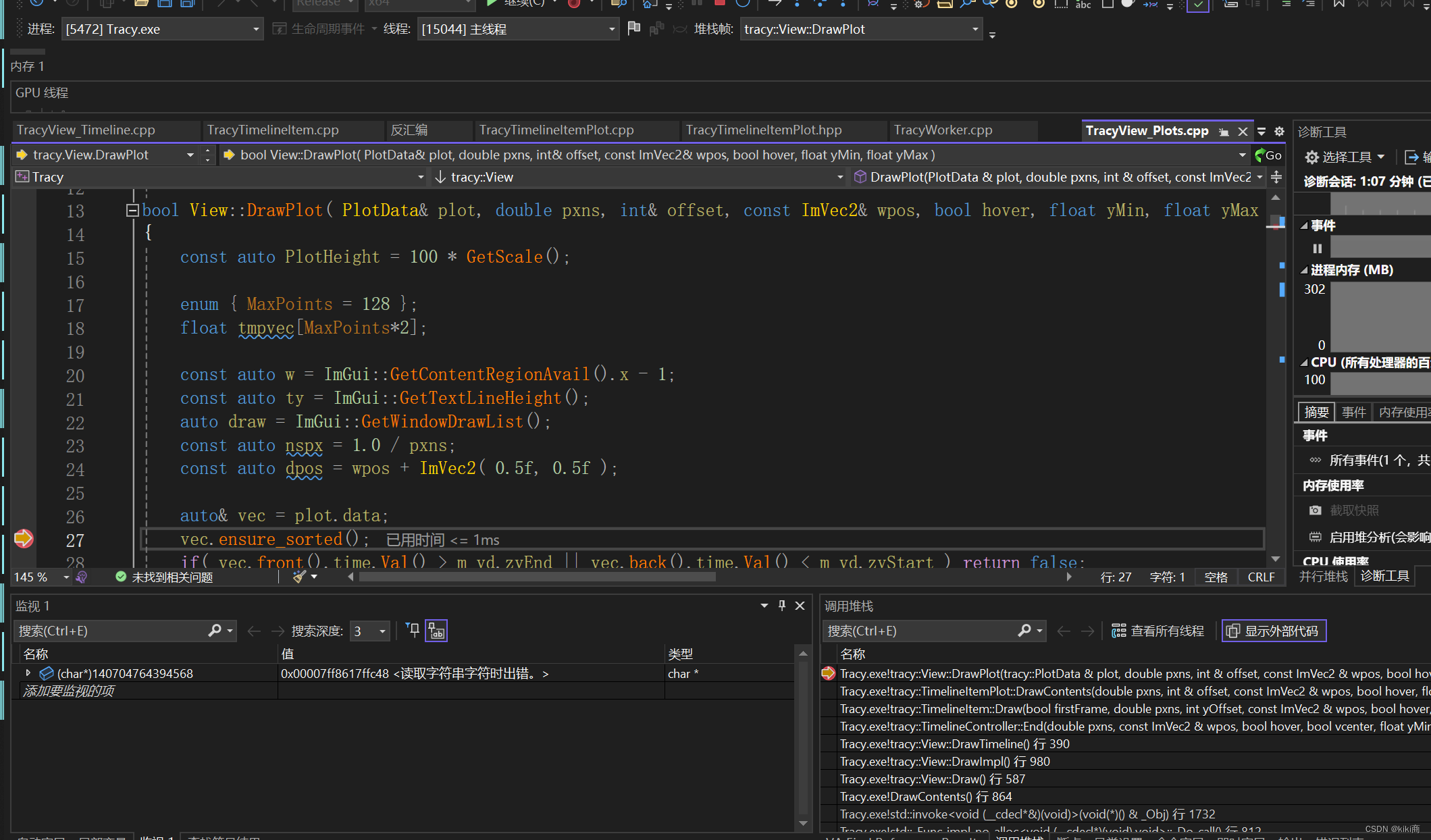Click the take snapshot camera icon
This screenshot has height=840, width=1431.
pyautogui.click(x=1316, y=510)
